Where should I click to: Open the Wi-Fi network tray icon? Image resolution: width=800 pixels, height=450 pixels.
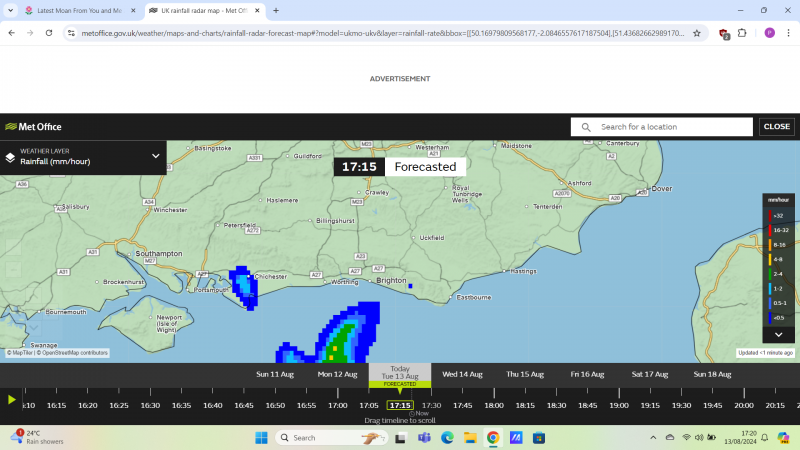click(687, 437)
